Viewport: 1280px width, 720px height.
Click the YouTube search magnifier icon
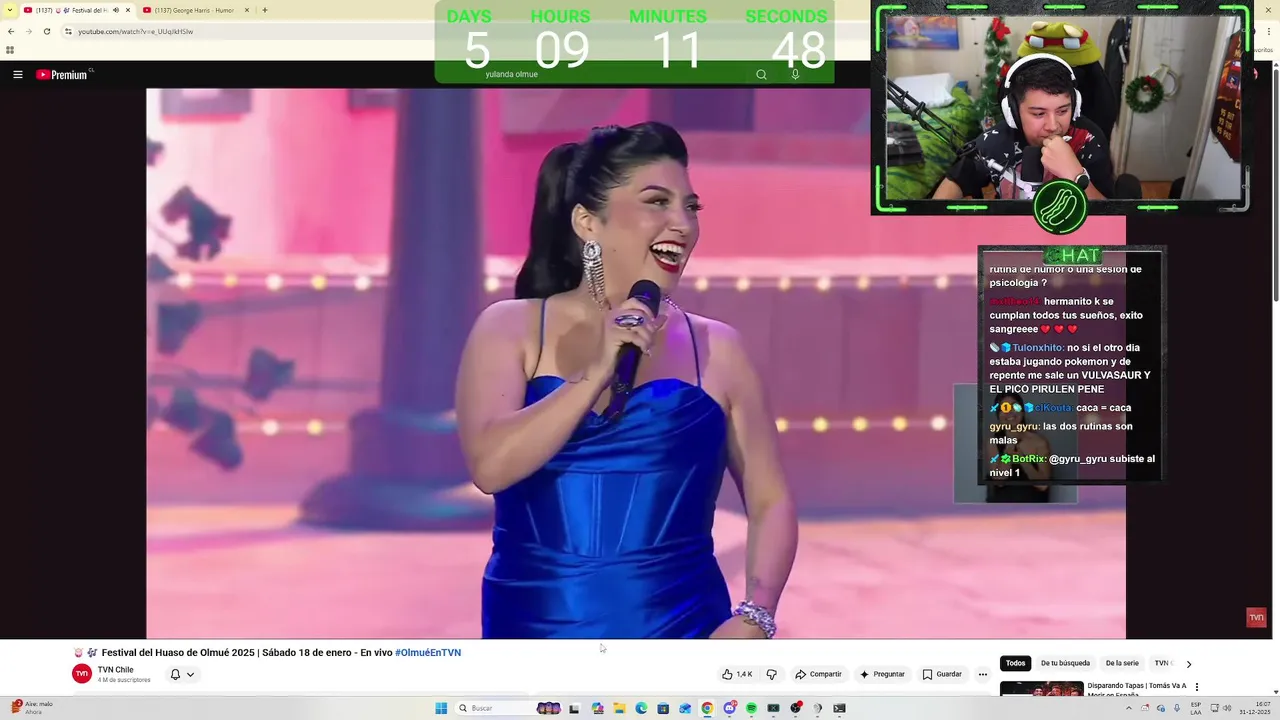761,74
